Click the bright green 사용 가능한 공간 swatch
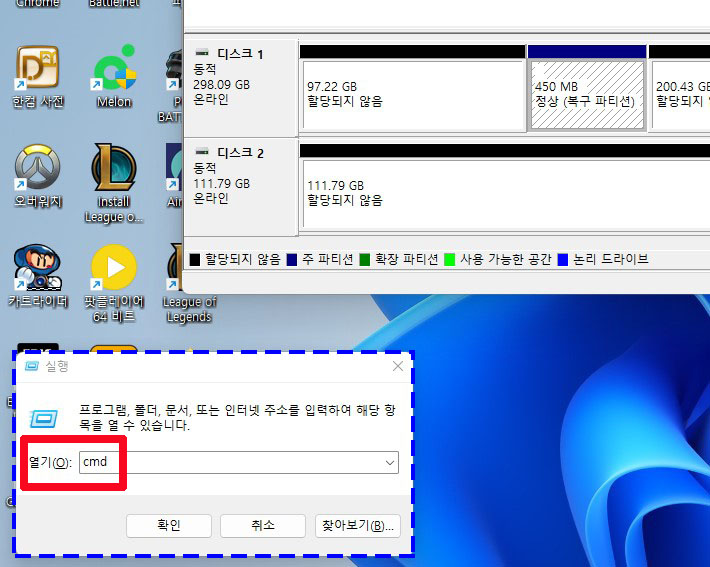Viewport: 710px width, 567px height. coord(450,260)
